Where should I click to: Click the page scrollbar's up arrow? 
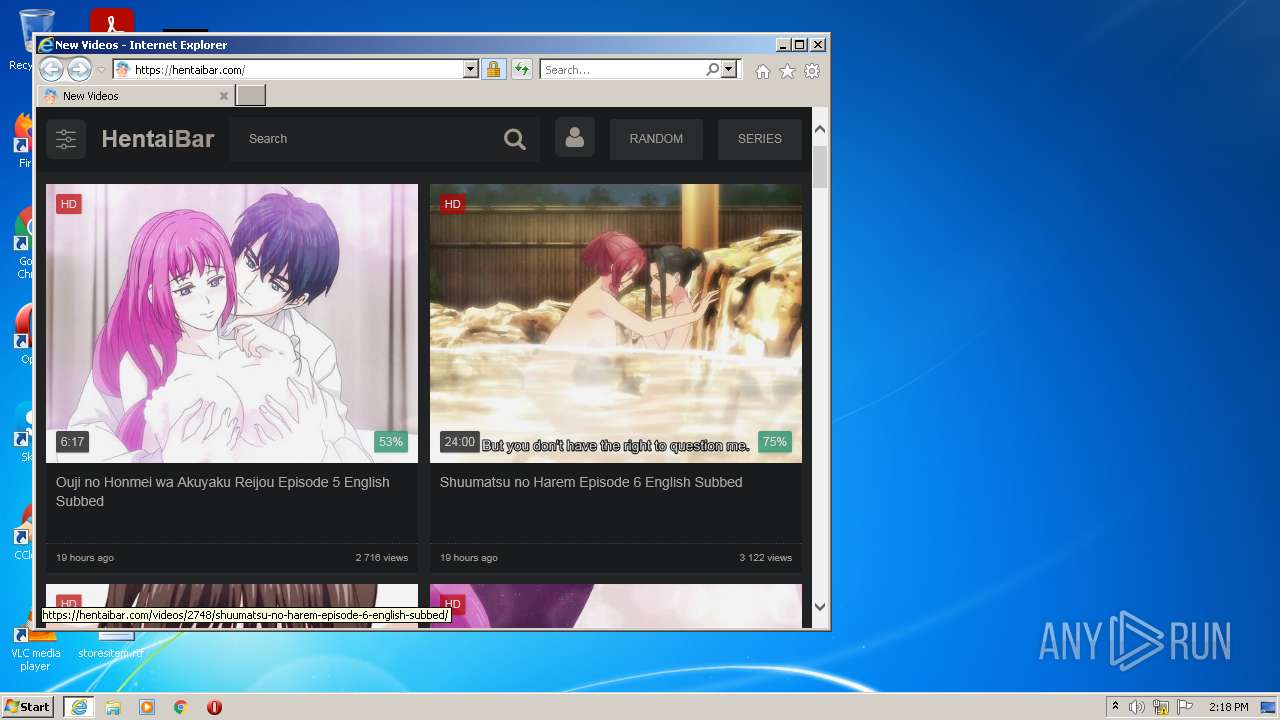pos(820,129)
